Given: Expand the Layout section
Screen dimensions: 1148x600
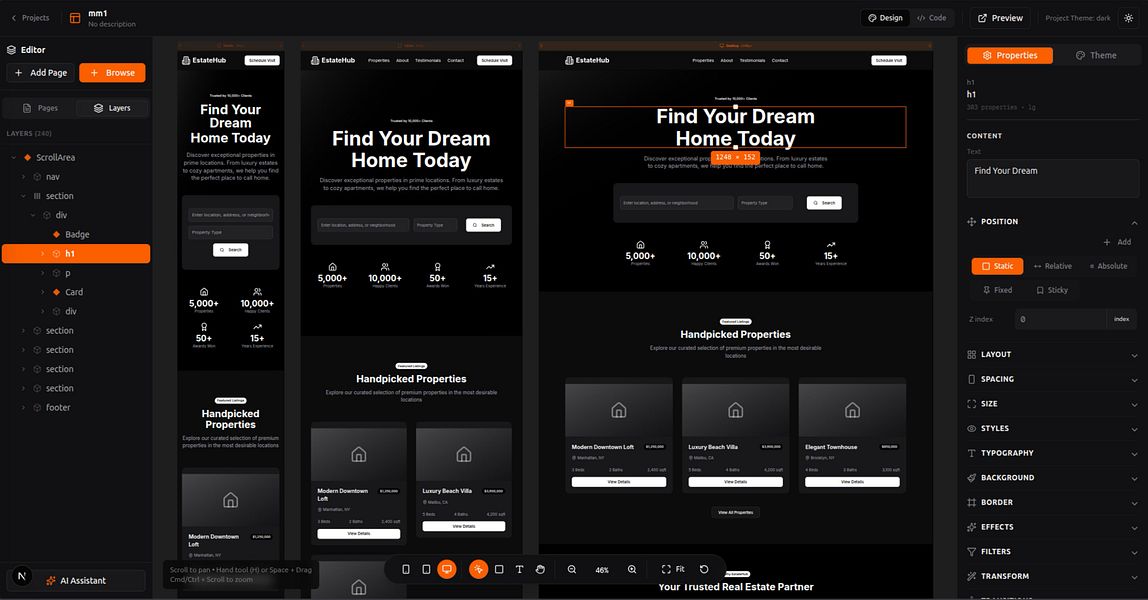Looking at the screenshot, I should 1053,355.
